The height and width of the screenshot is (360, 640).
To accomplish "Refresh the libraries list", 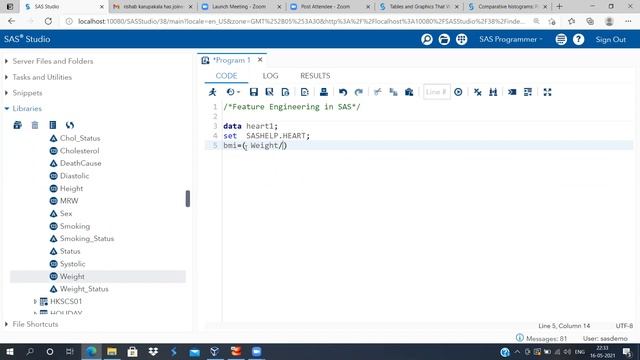I will pyautogui.click(x=70, y=125).
